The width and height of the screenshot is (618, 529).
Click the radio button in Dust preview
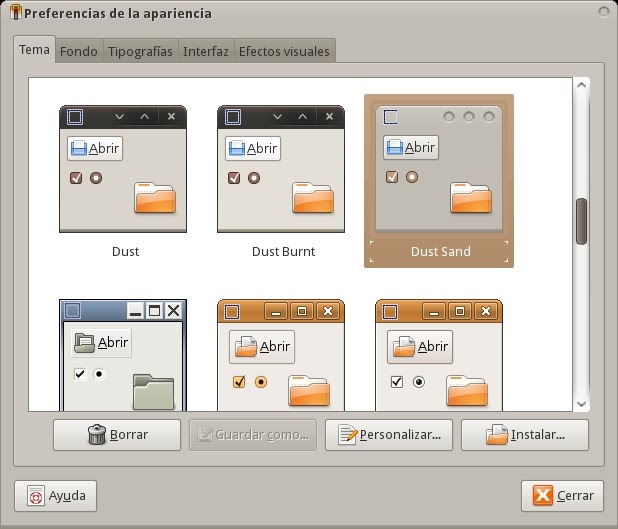[x=96, y=178]
